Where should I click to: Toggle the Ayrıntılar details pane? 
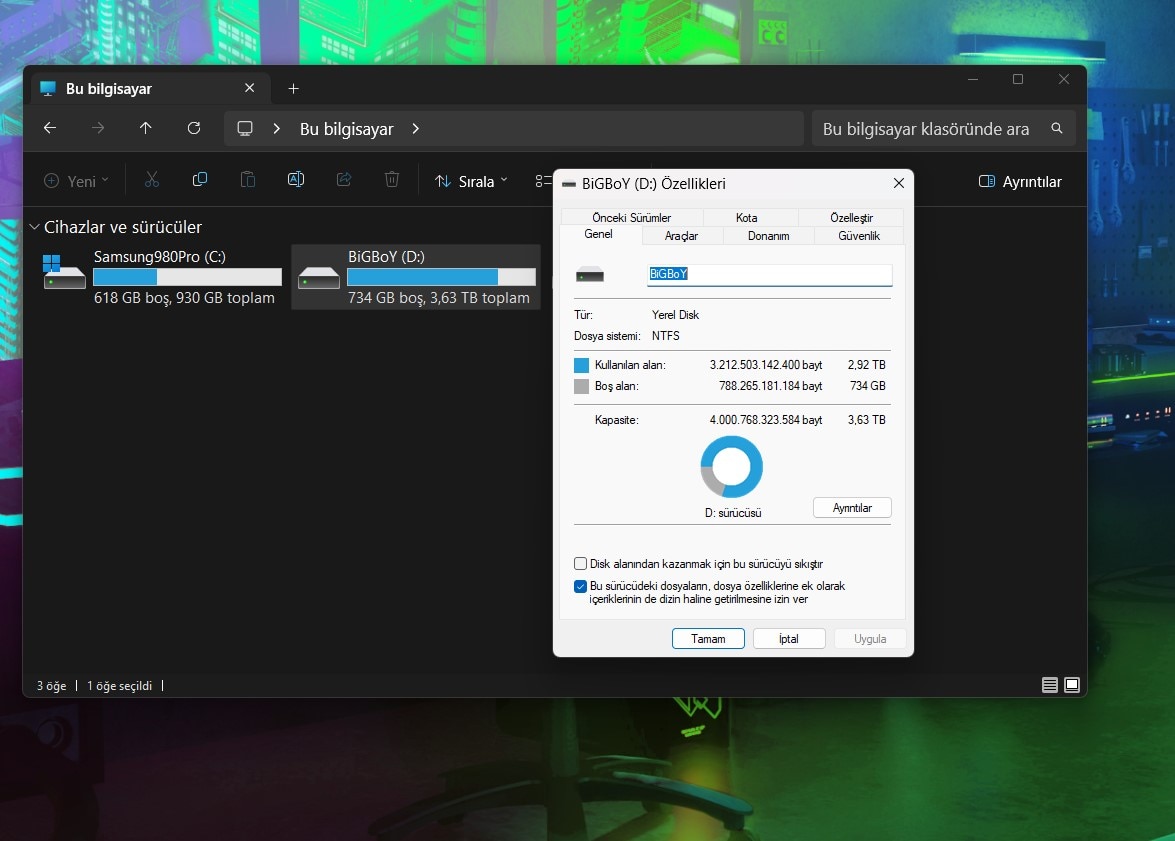[1020, 181]
